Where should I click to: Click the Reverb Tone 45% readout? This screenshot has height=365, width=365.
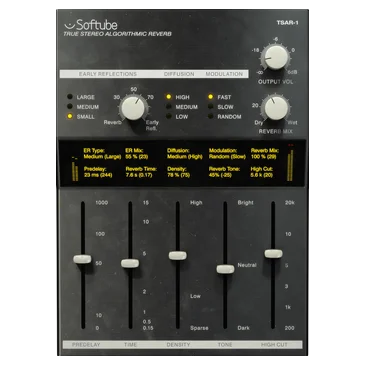click(x=224, y=172)
